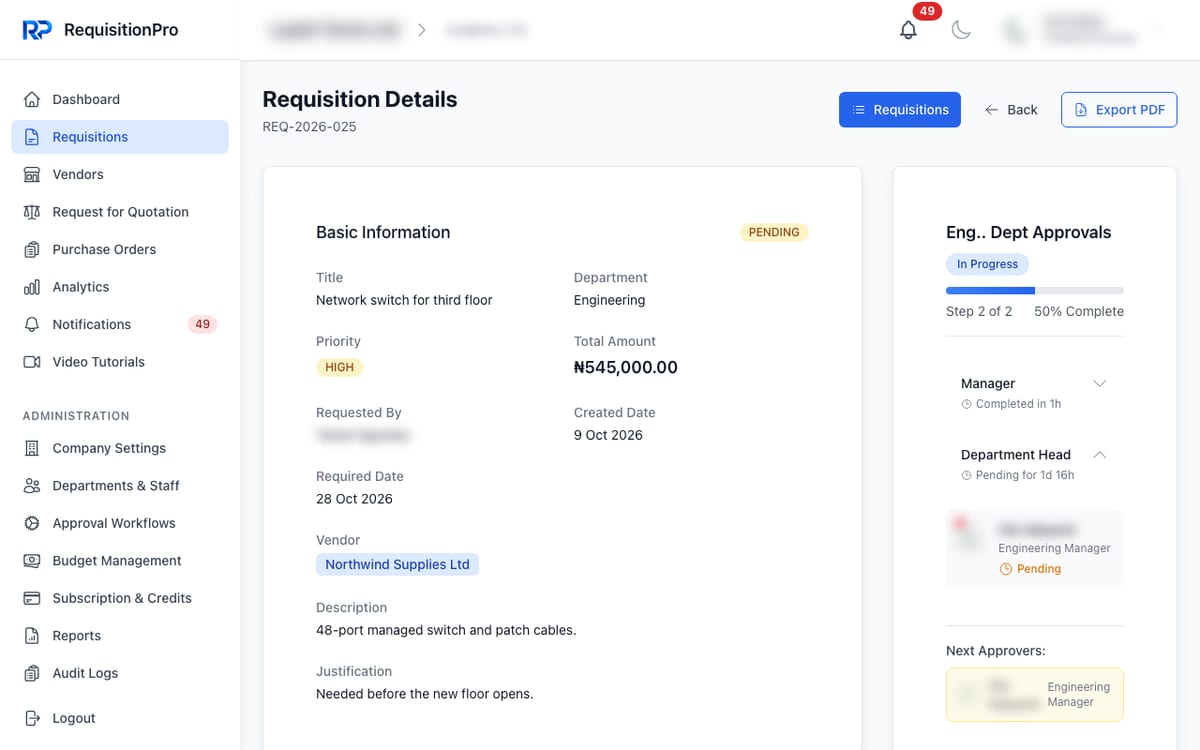The image size is (1200, 750).
Task: Click the Purchase Orders clipboard icon
Action: pyautogui.click(x=32, y=250)
